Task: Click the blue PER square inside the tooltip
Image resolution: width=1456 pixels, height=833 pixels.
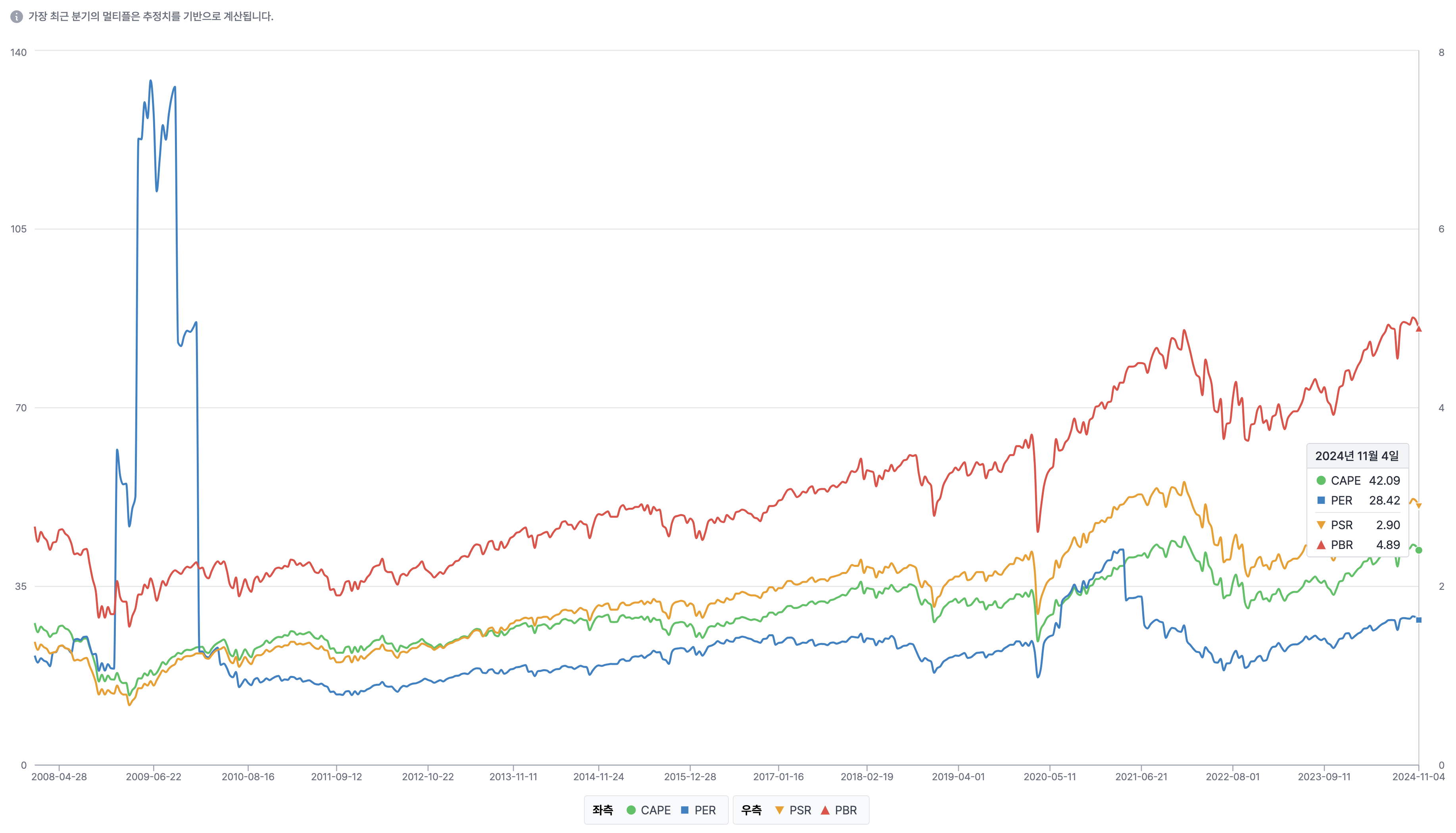Action: coord(1321,501)
